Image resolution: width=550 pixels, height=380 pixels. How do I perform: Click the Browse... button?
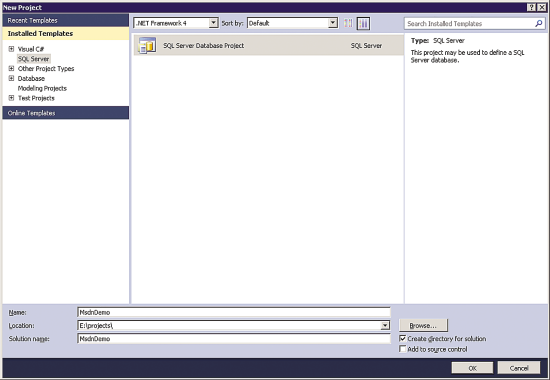[x=423, y=325]
